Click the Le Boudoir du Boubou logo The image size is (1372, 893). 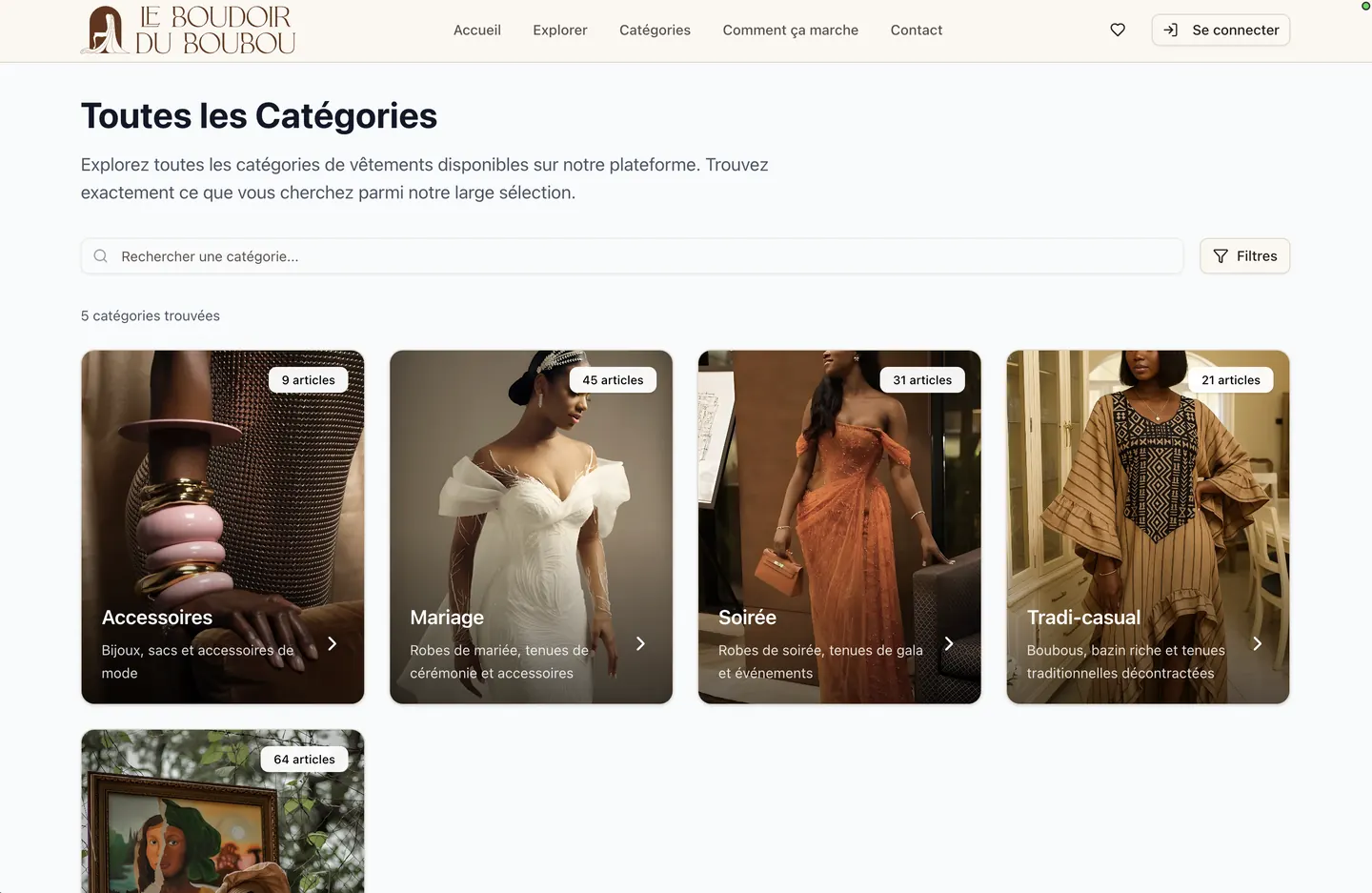(x=188, y=30)
